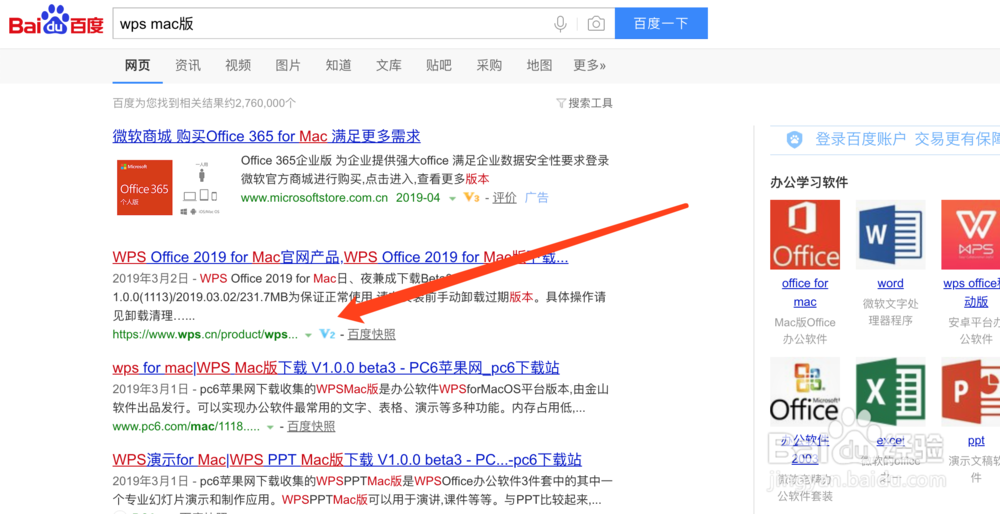
Task: Click the word text link
Action: click(890, 283)
